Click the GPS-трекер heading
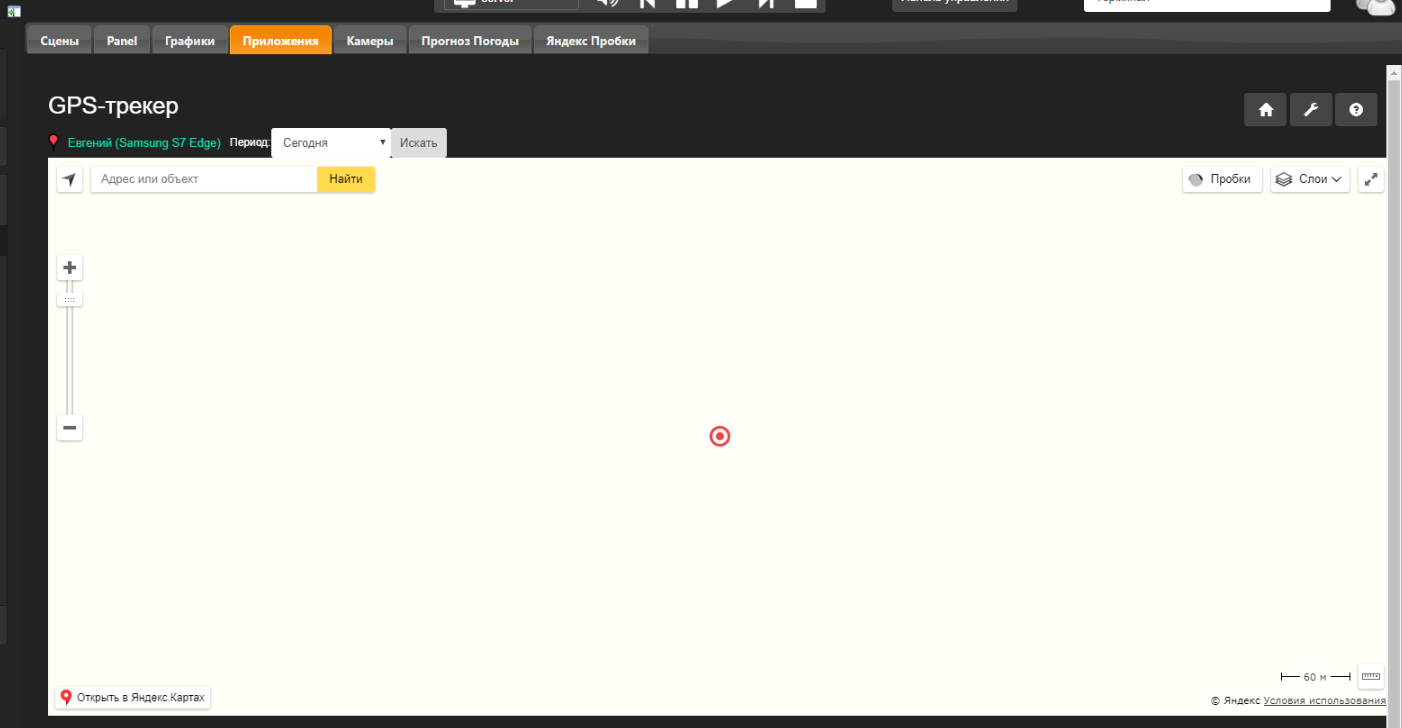This screenshot has height=728, width=1402. pos(113,106)
